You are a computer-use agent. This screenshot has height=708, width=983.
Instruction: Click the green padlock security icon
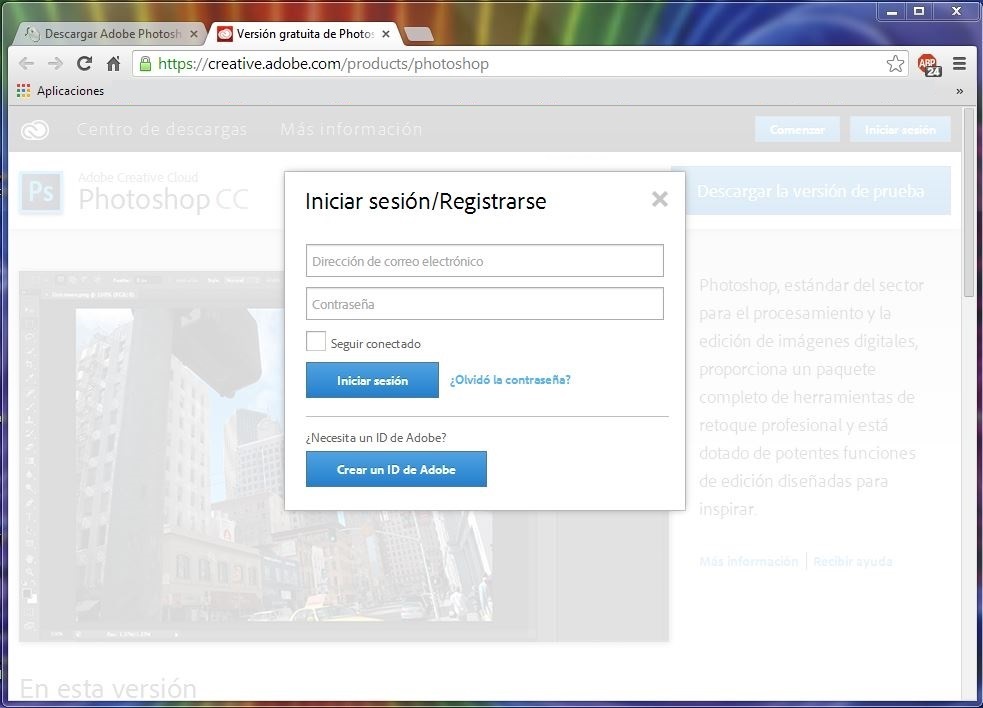(145, 63)
